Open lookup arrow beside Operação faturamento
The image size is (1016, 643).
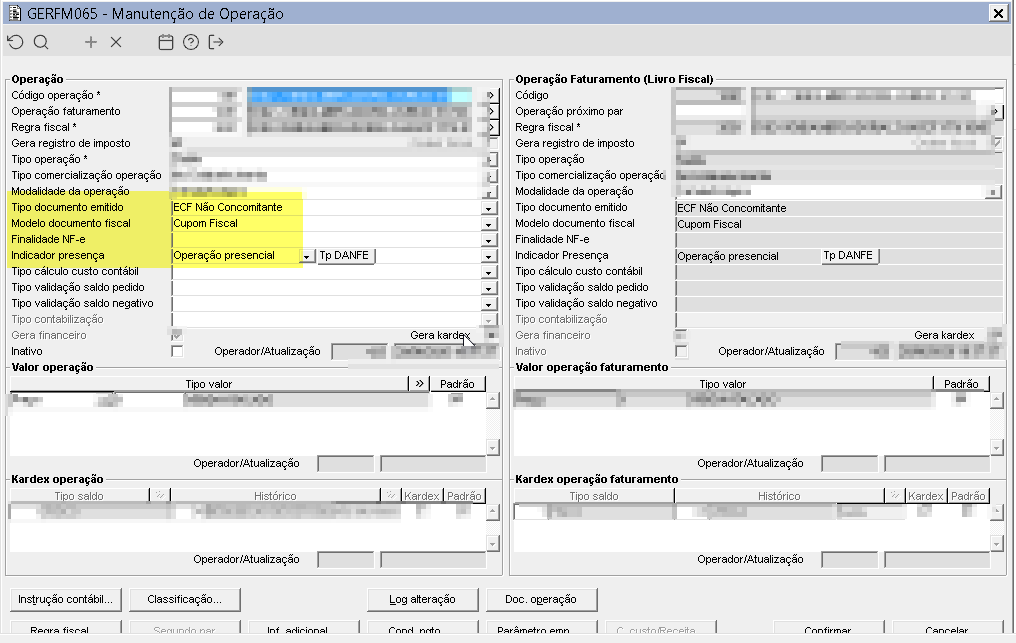click(x=491, y=111)
